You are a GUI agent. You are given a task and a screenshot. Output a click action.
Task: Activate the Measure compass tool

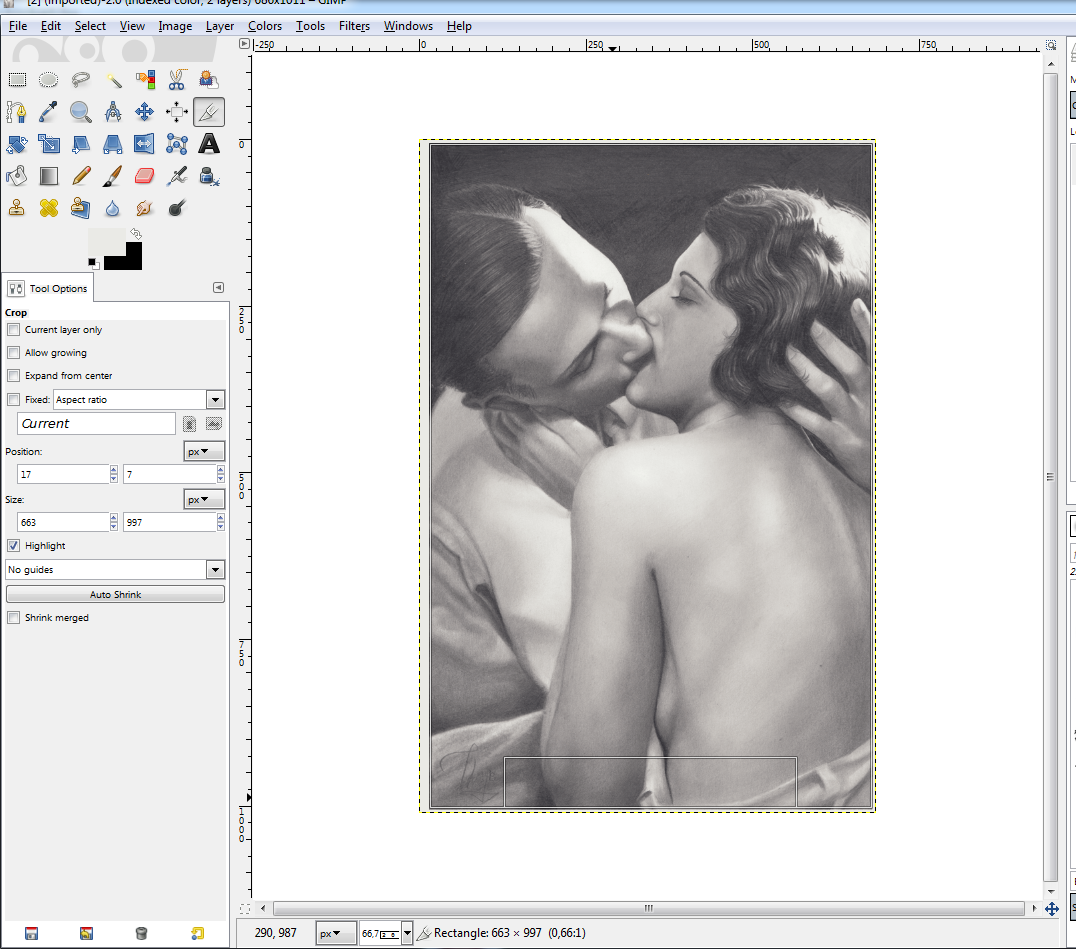coord(113,112)
